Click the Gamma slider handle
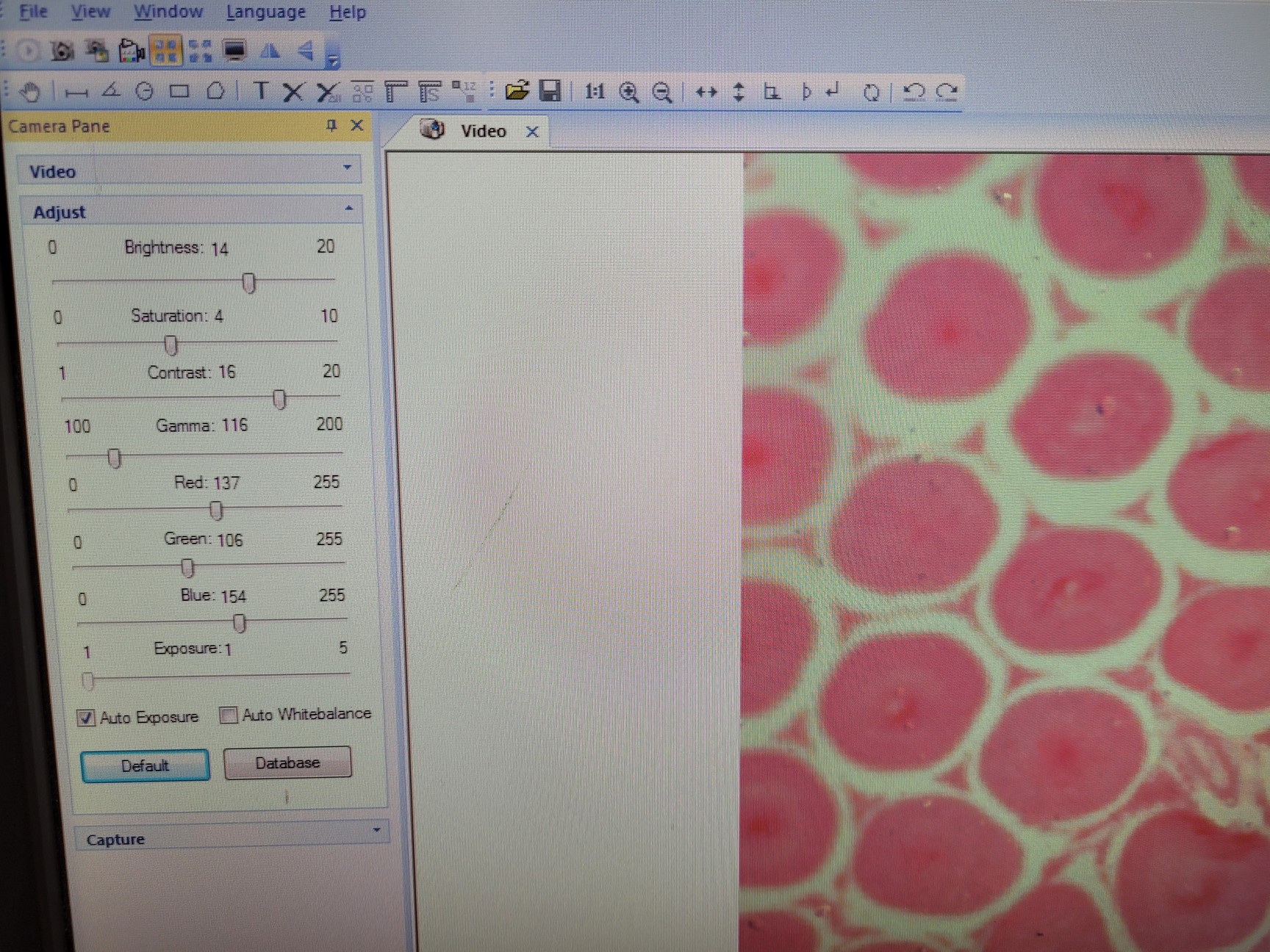The height and width of the screenshot is (952, 1270). coord(114,458)
